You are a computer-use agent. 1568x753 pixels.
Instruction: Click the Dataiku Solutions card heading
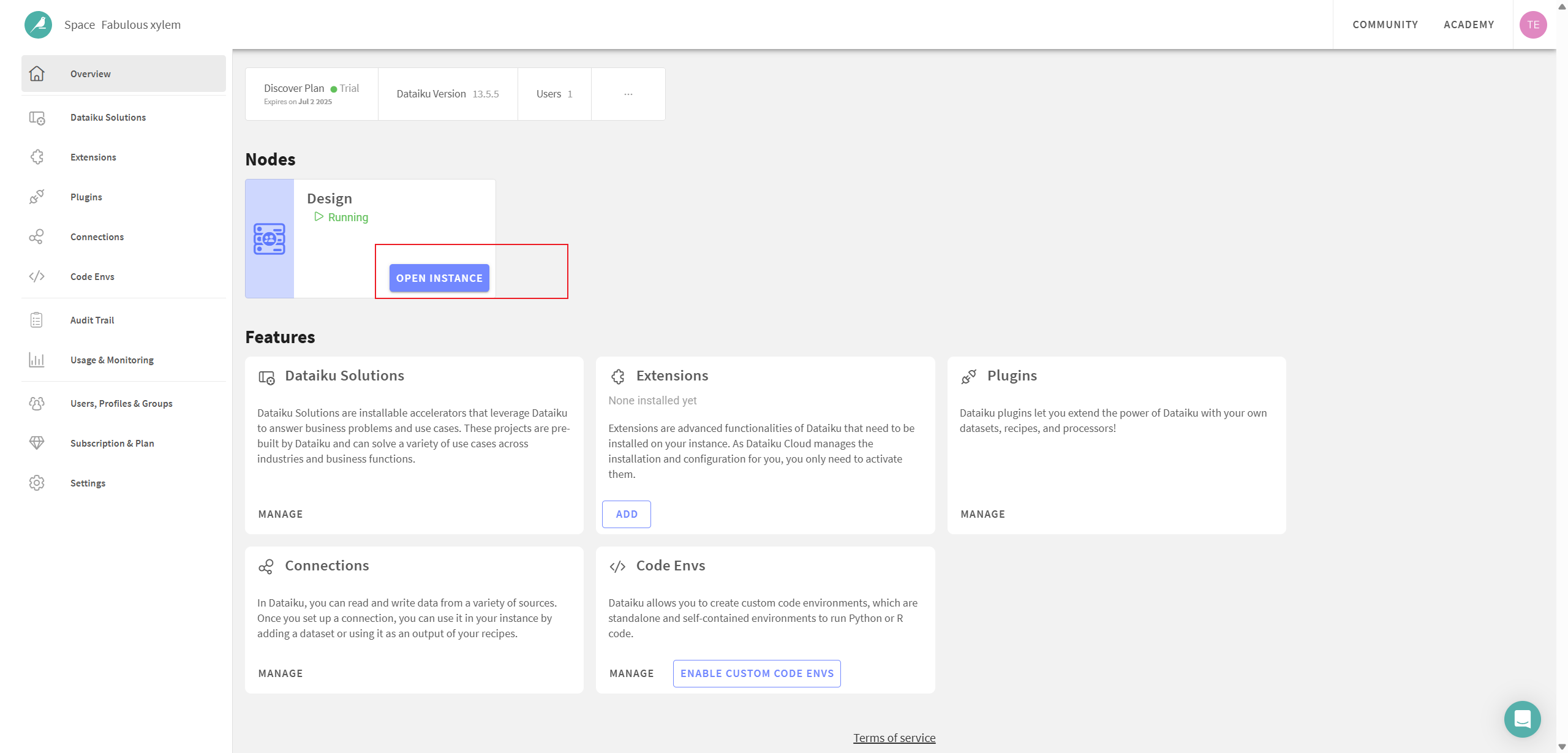coord(344,376)
